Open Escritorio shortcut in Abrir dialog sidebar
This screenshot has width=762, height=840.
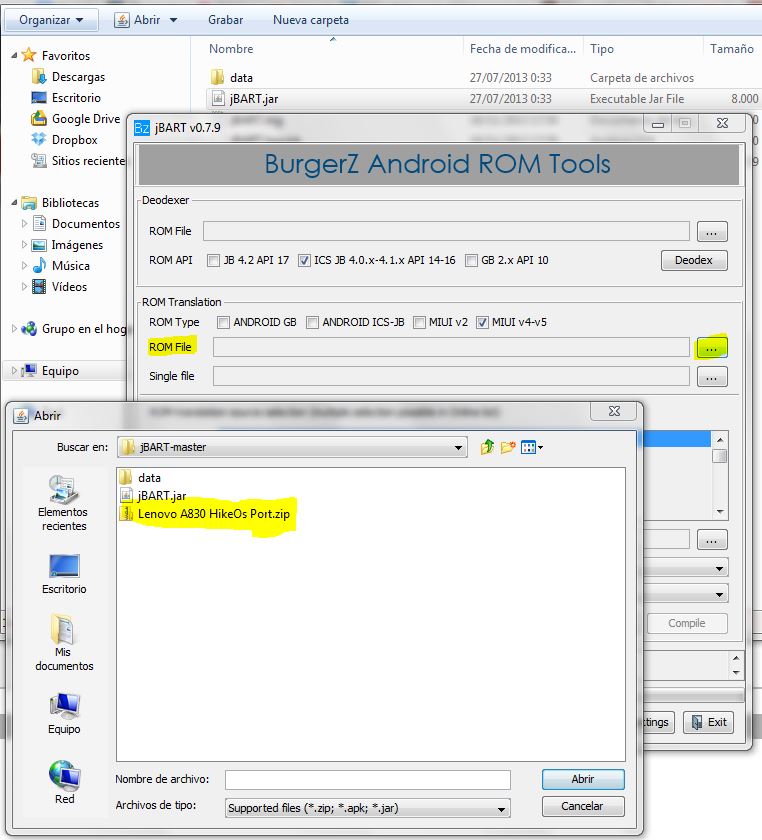pyautogui.click(x=64, y=574)
